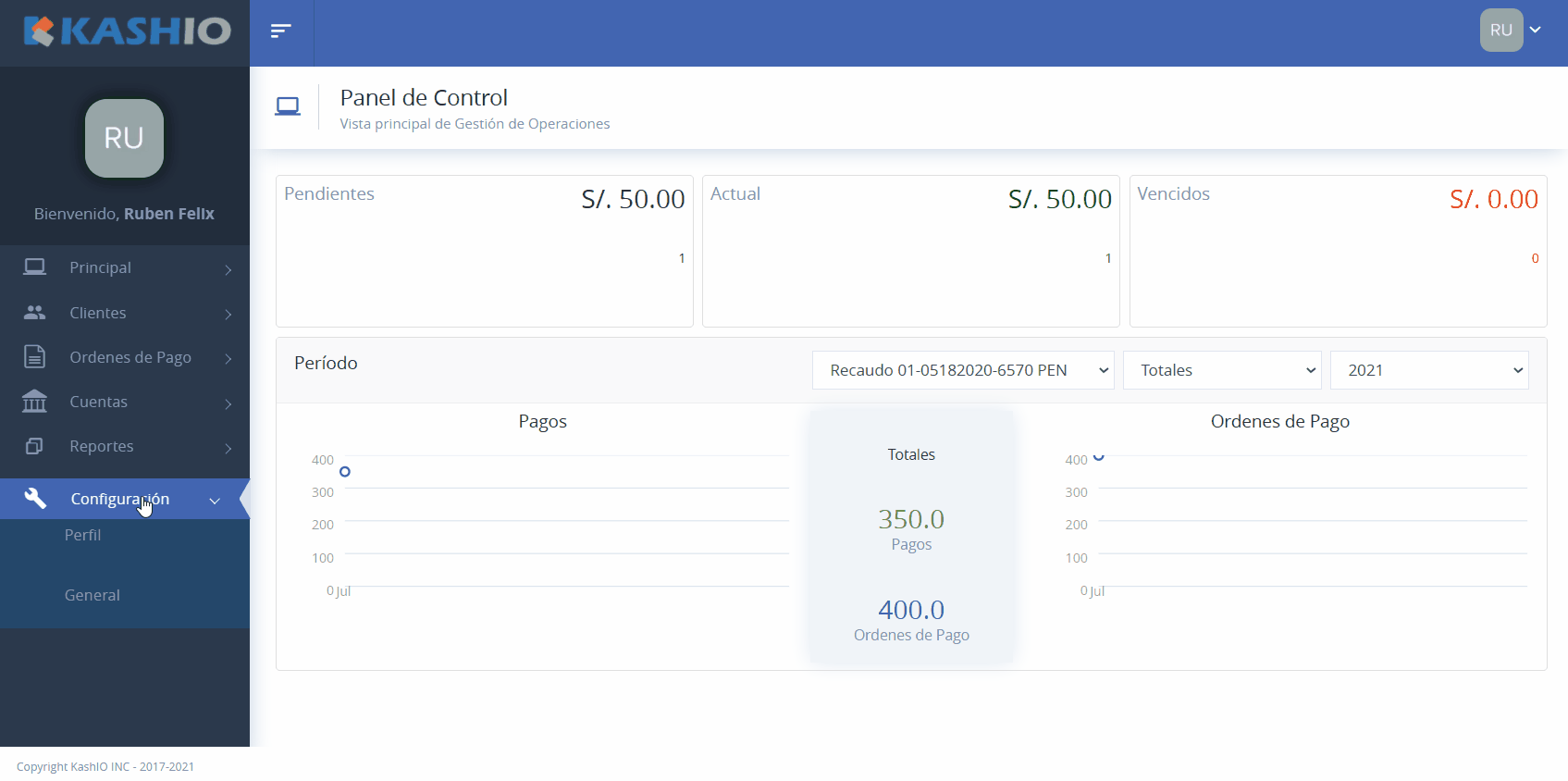Screen dimensions: 1568x781
Task: Click the large RU profile avatar in sidebar
Action: click(x=124, y=138)
